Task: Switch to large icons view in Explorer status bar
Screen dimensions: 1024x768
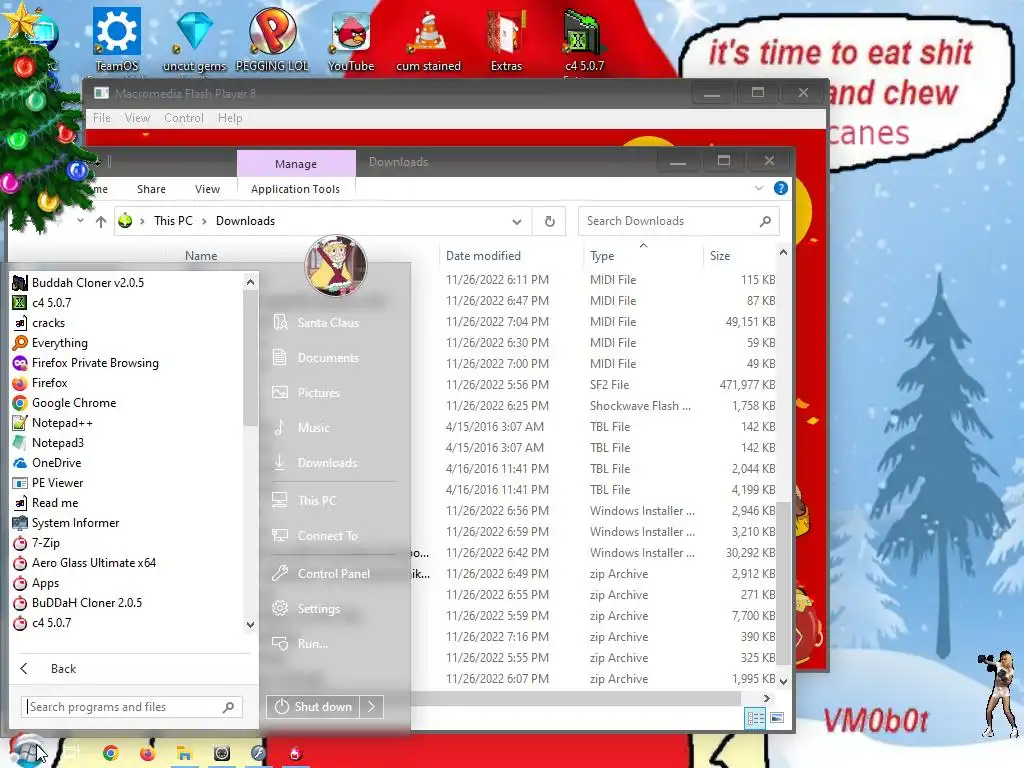Action: coord(776,718)
